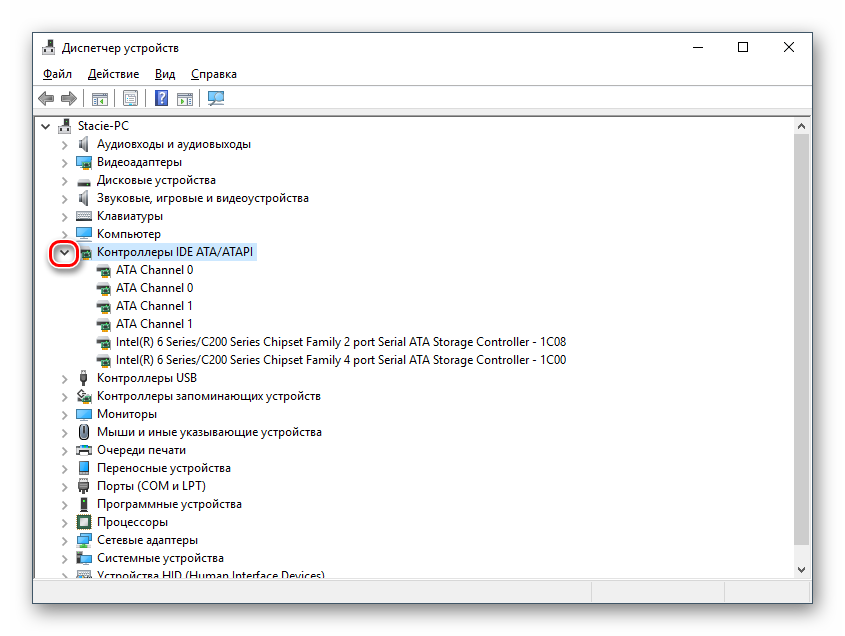Click Scan for hardware changes icon
Viewport: 845px width, 636px height.
pos(216,98)
